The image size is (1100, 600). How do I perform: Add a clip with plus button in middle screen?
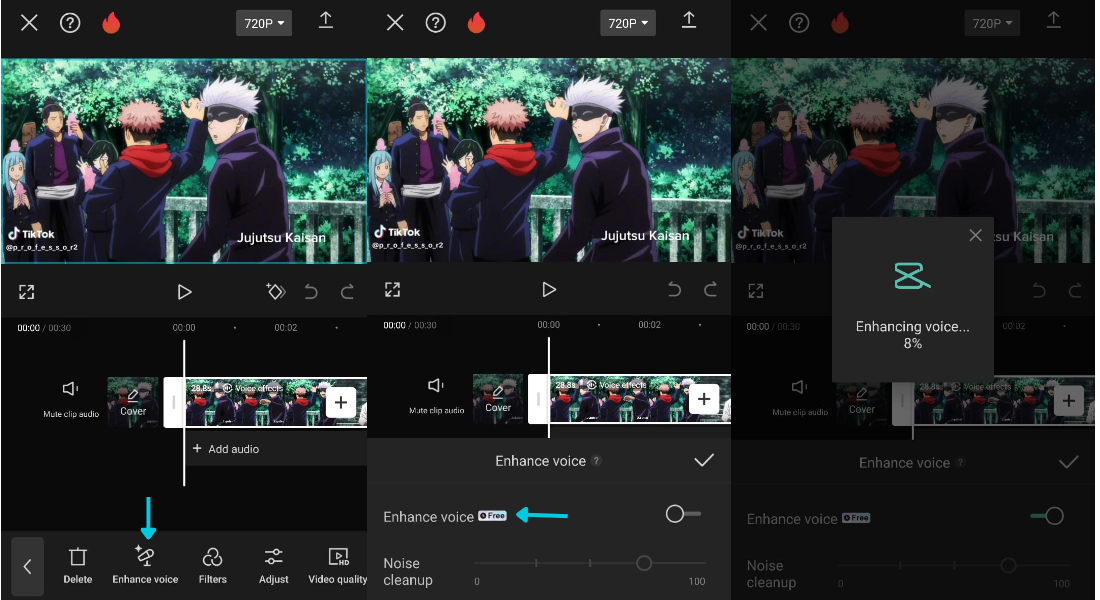point(704,399)
